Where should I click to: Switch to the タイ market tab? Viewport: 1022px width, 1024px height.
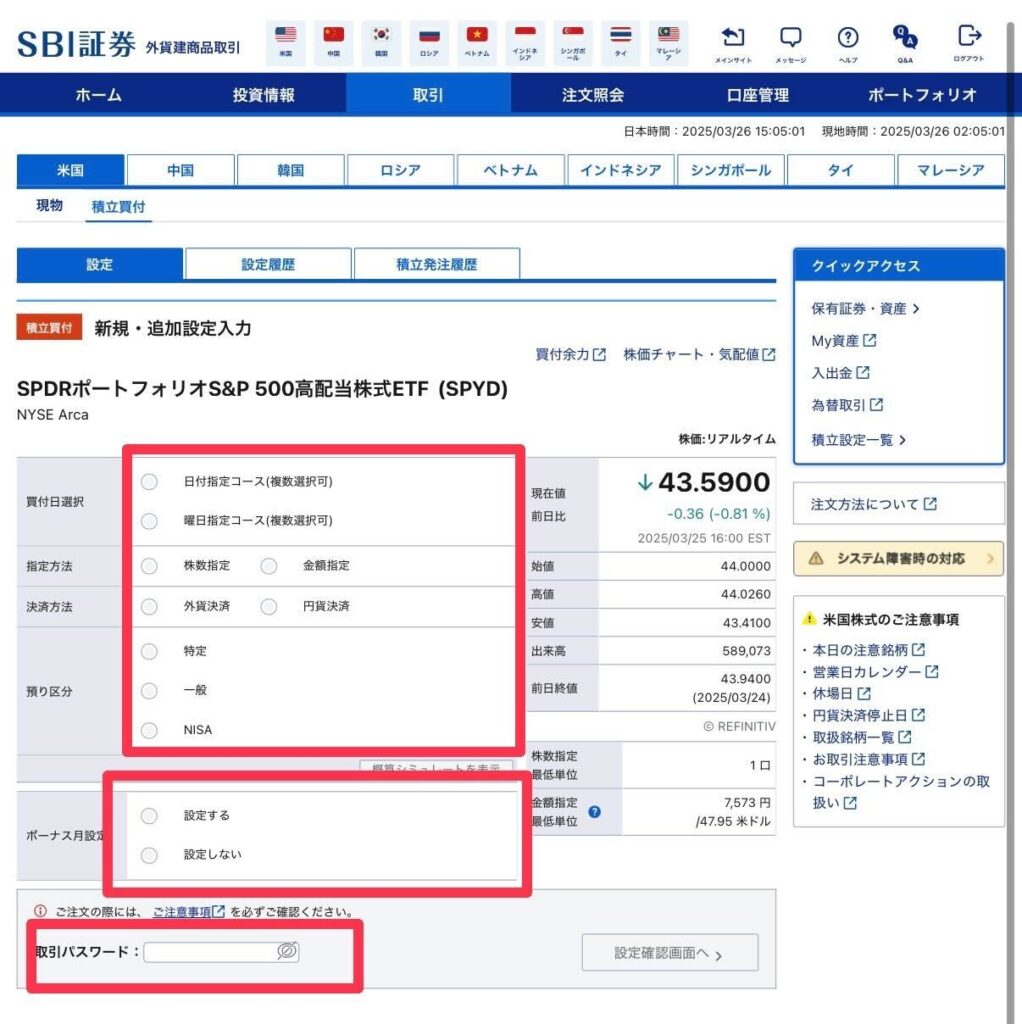point(840,170)
